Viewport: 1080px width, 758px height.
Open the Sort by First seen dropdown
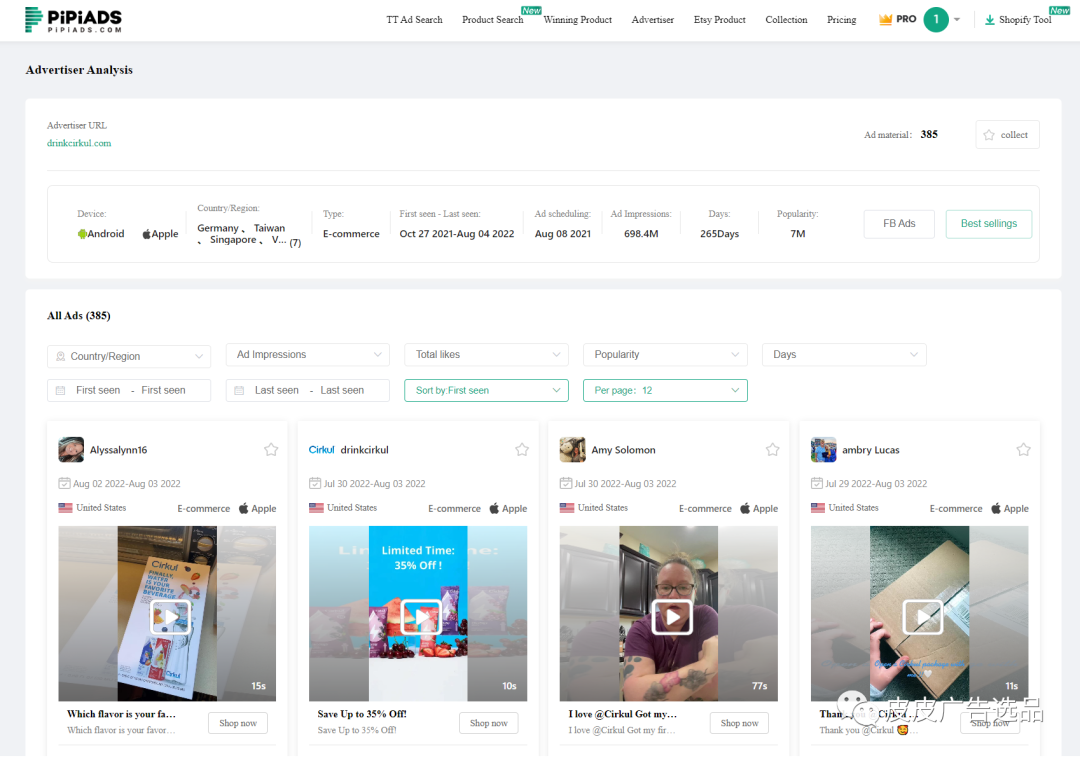pyautogui.click(x=486, y=390)
